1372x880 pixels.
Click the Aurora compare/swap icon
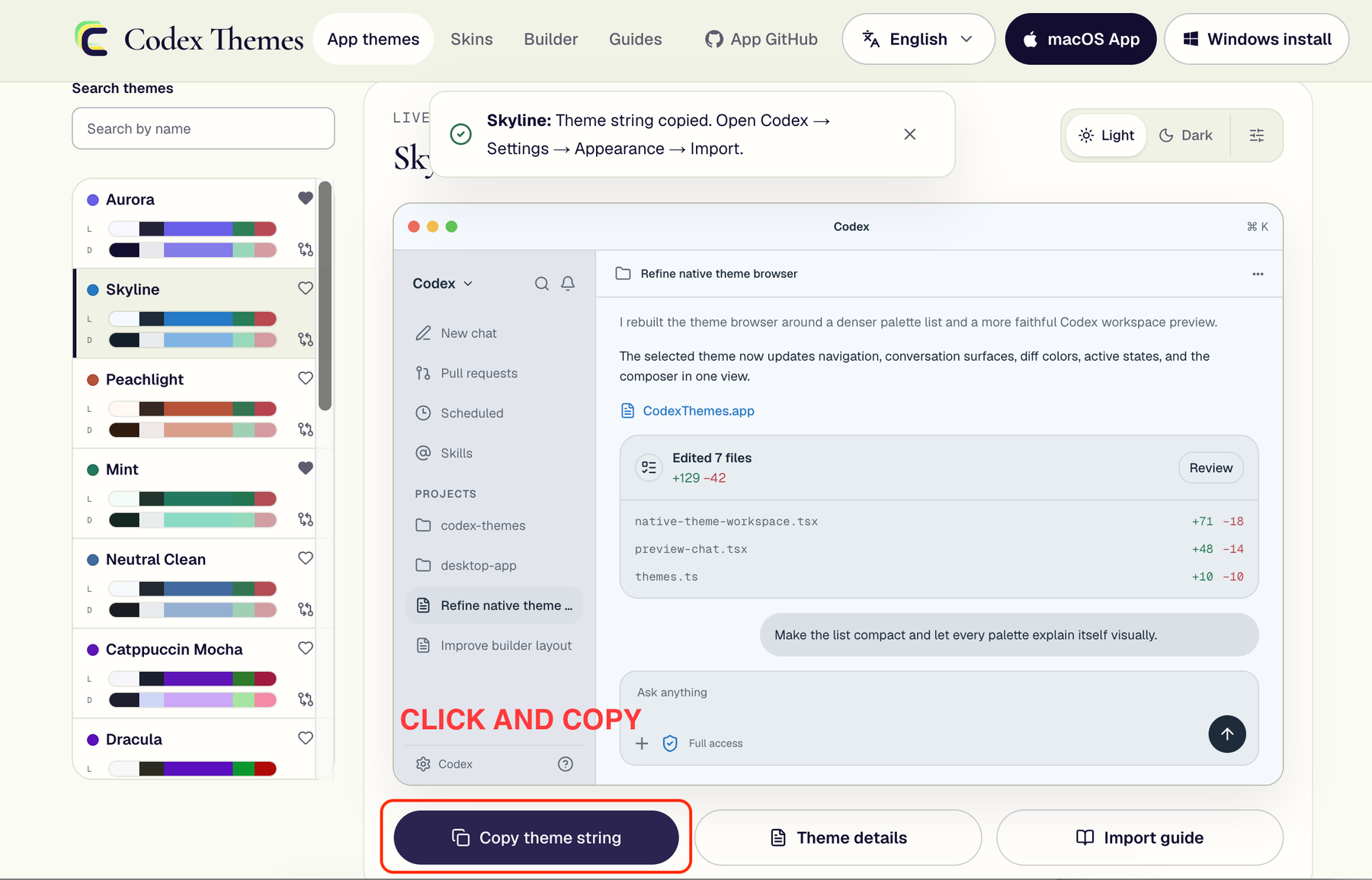(x=306, y=249)
